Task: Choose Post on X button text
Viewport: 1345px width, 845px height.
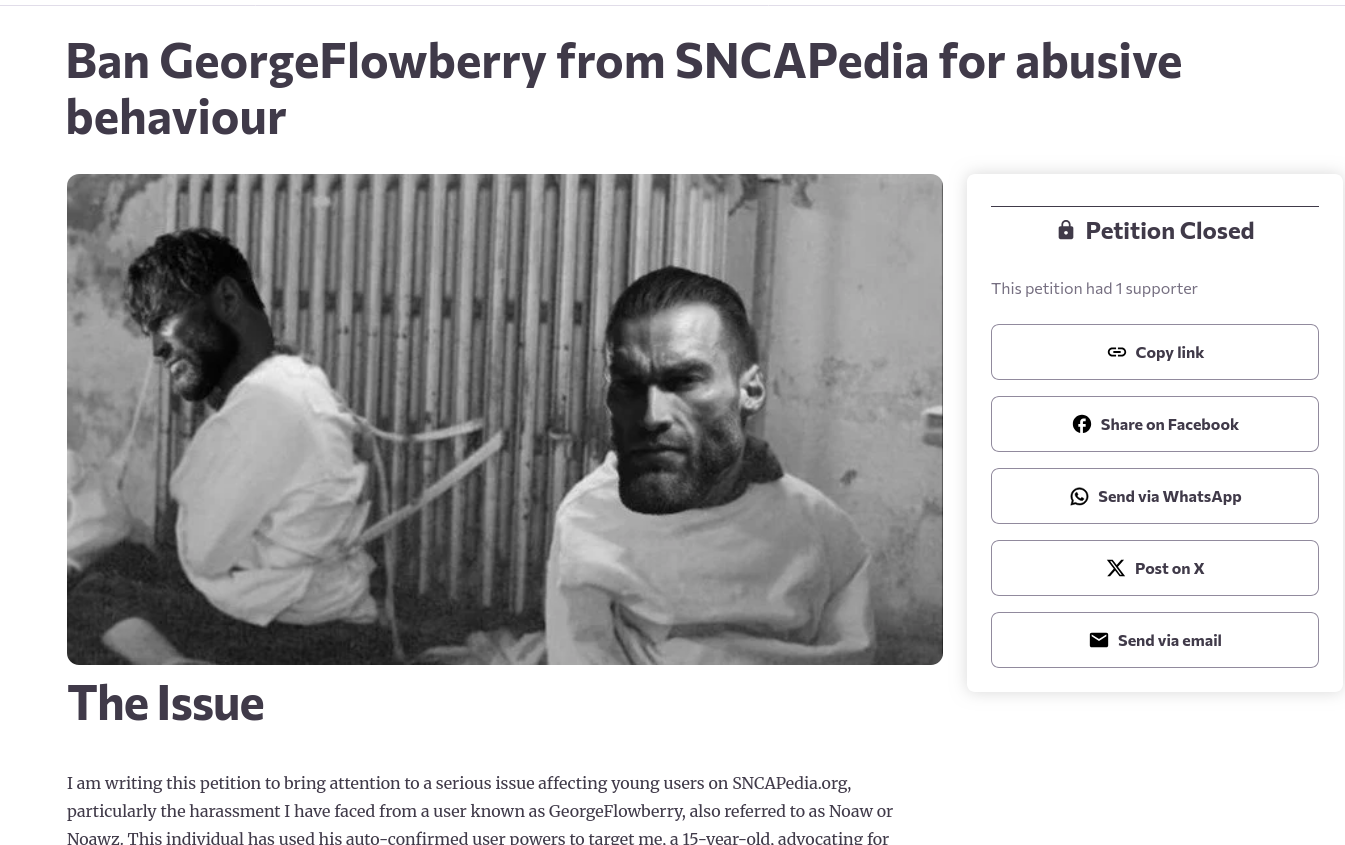Action: tap(1169, 568)
